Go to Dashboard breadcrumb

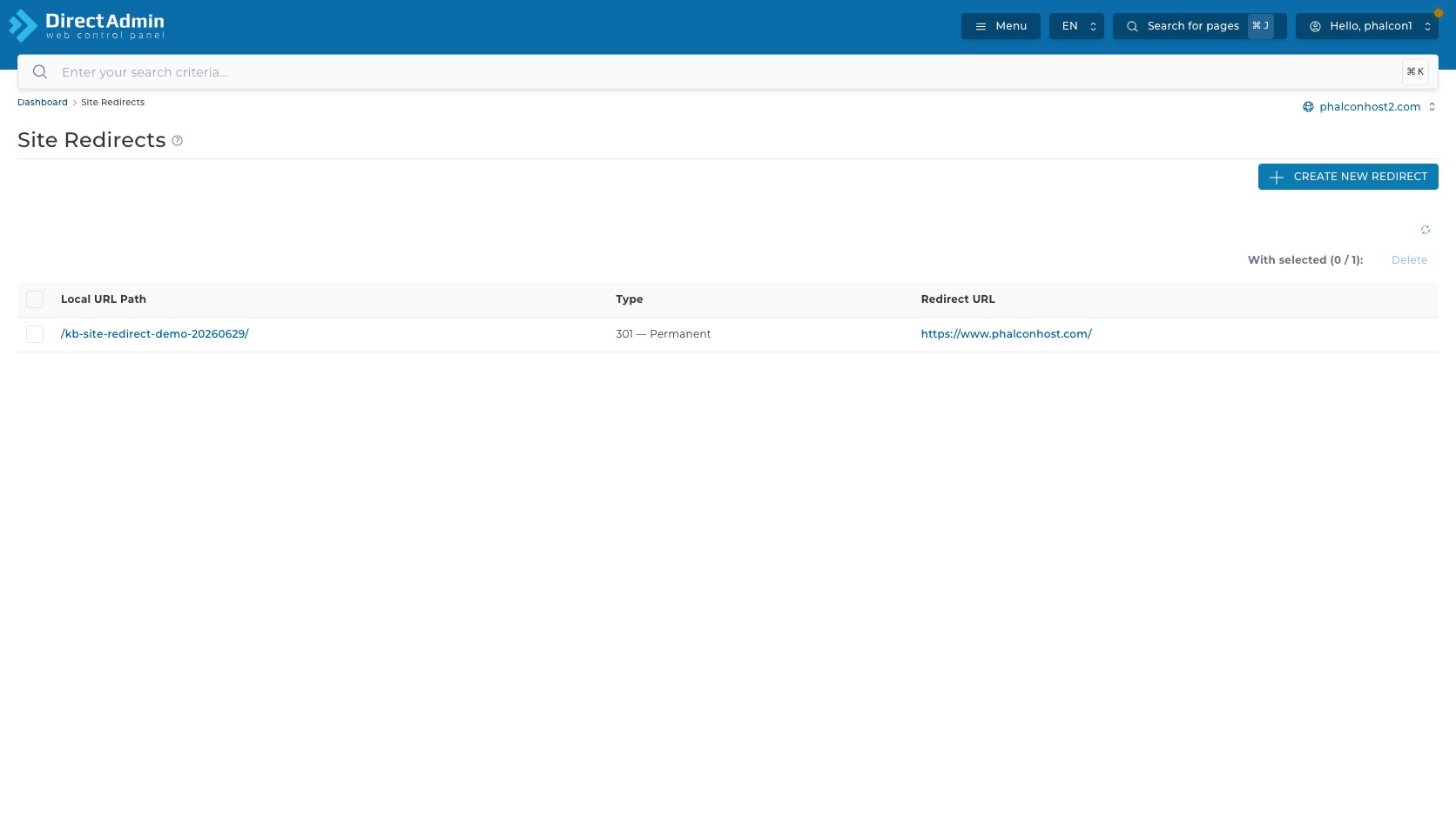pyautogui.click(x=43, y=103)
